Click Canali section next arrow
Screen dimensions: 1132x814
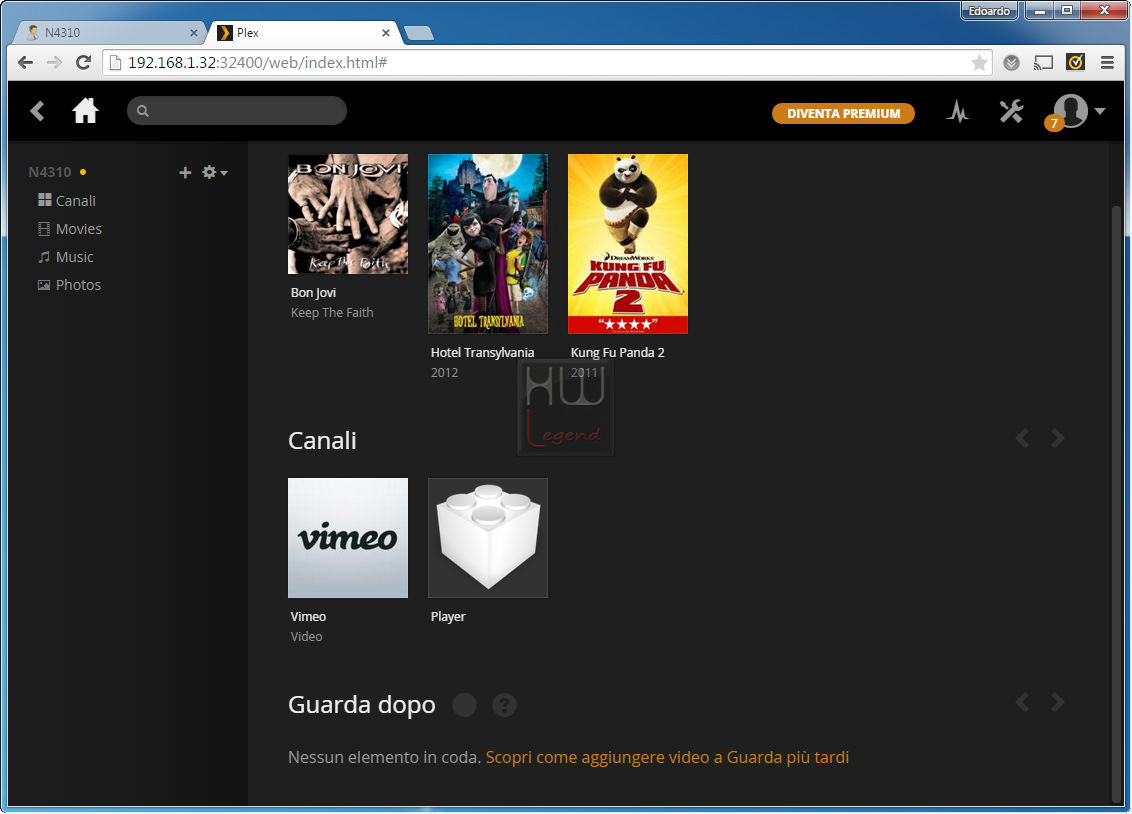1058,438
